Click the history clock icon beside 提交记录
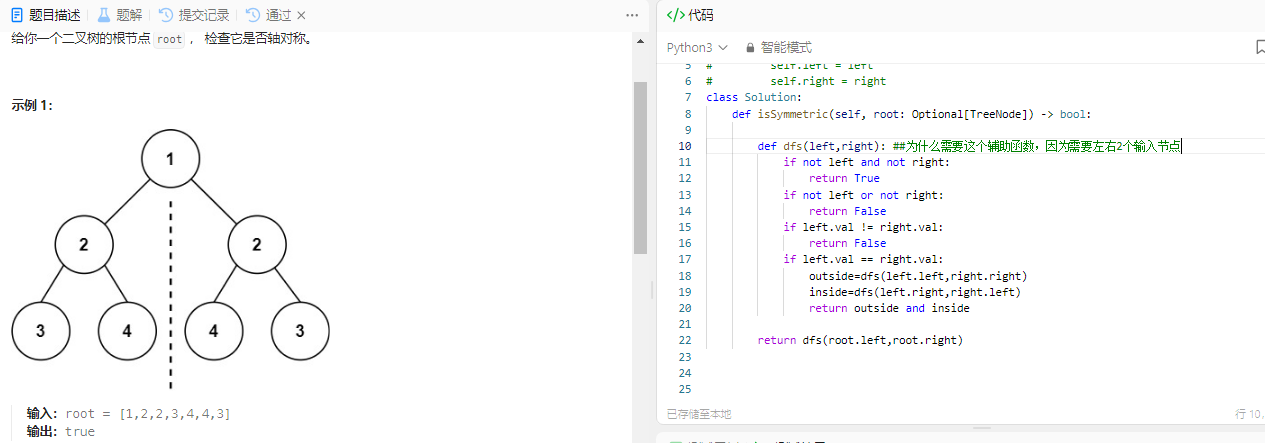This screenshot has width=1265, height=443. (166, 15)
